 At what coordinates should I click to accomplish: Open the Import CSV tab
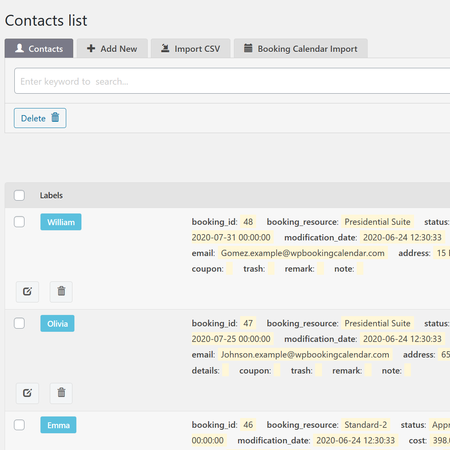click(x=191, y=48)
